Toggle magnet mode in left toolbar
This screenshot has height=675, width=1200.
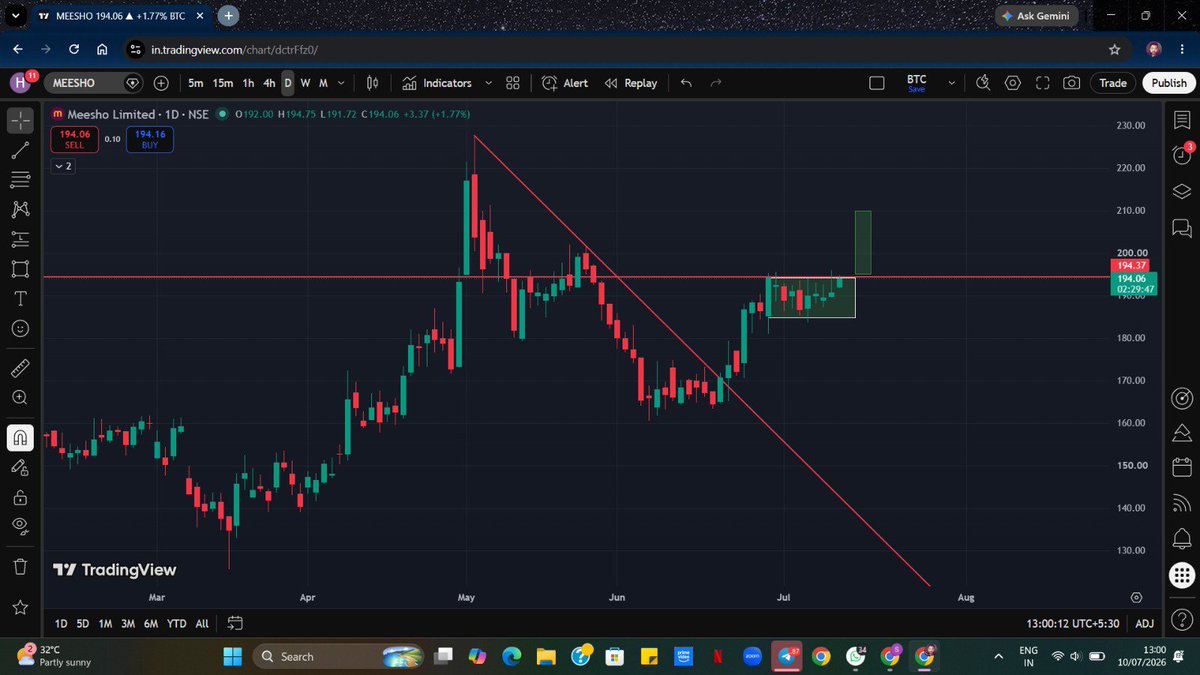click(x=20, y=437)
